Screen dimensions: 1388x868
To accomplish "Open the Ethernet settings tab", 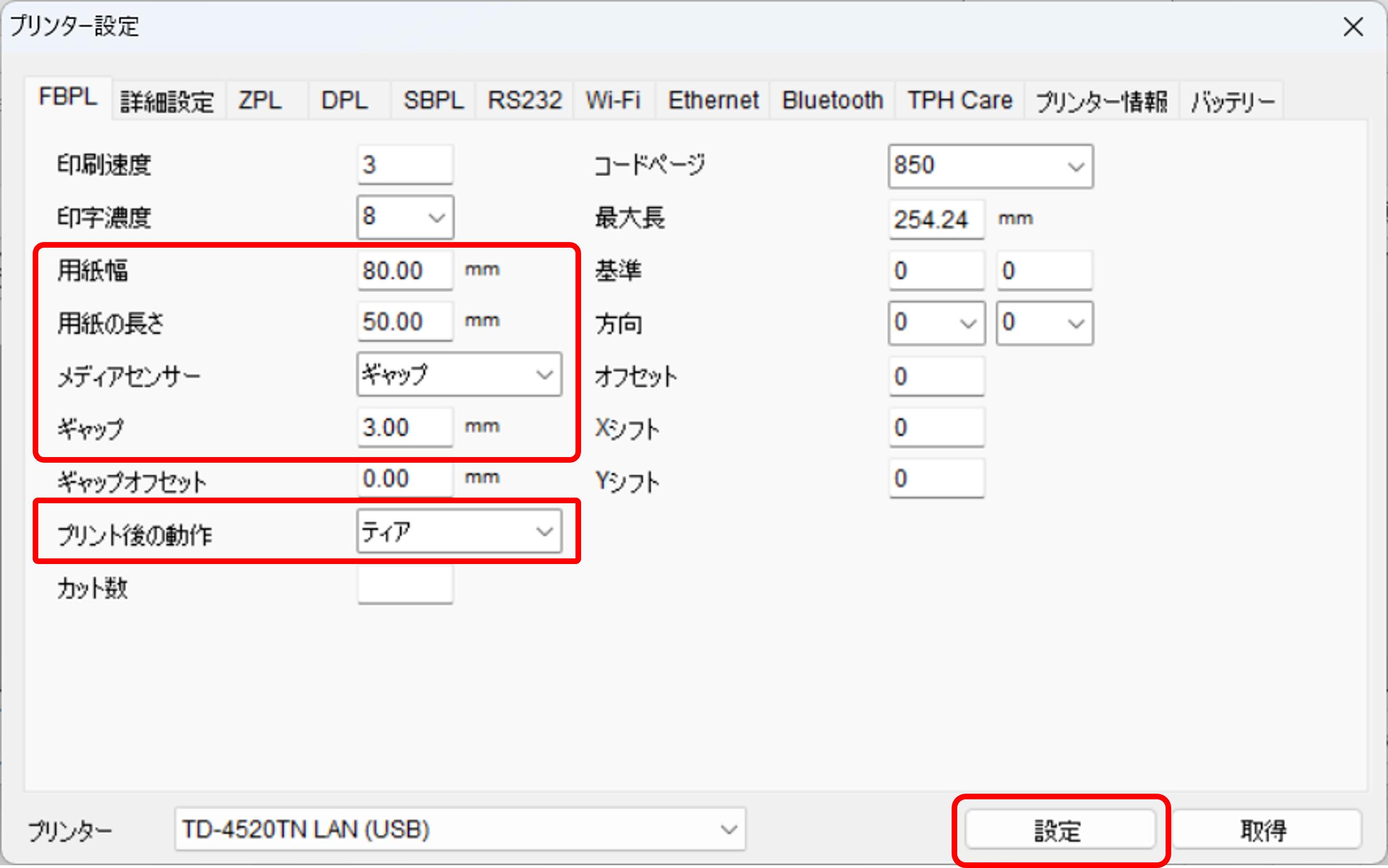I will click(713, 101).
